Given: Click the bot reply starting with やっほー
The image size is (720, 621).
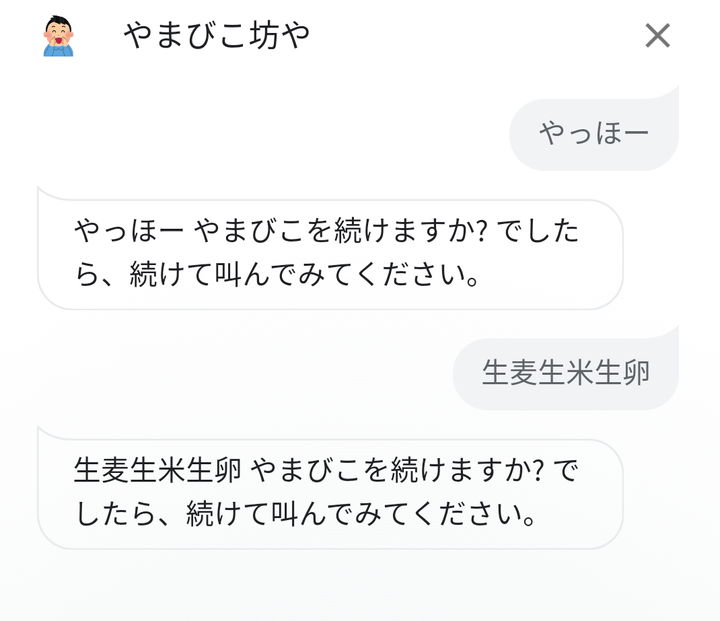Looking at the screenshot, I should (330, 254).
